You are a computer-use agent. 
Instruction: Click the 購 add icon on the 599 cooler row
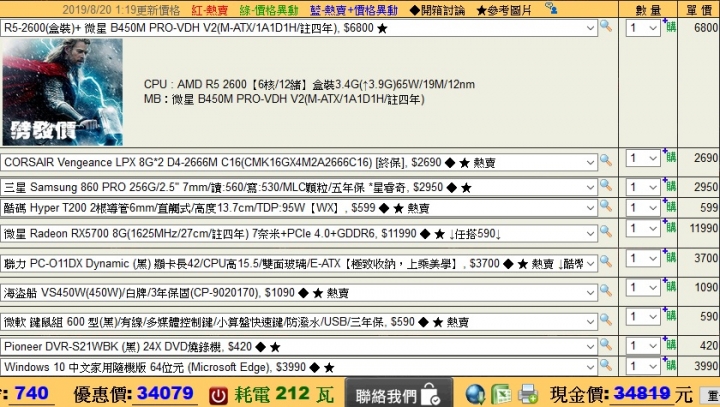coord(669,206)
